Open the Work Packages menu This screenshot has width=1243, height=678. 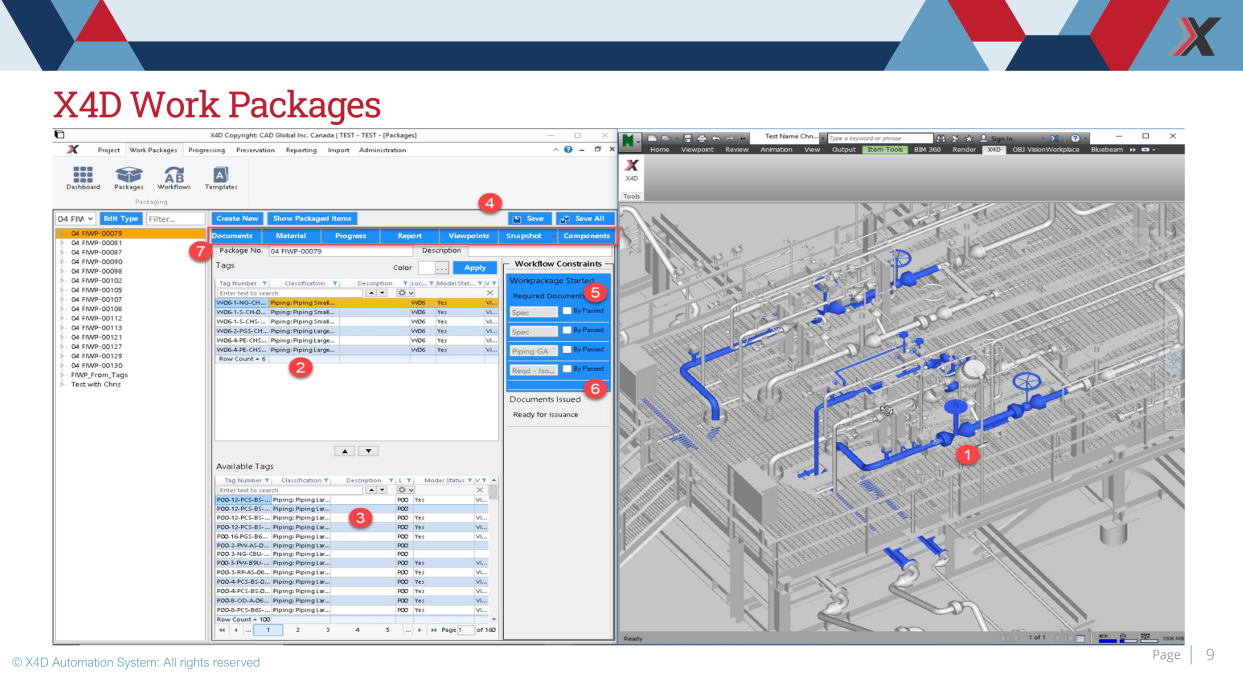pos(154,150)
